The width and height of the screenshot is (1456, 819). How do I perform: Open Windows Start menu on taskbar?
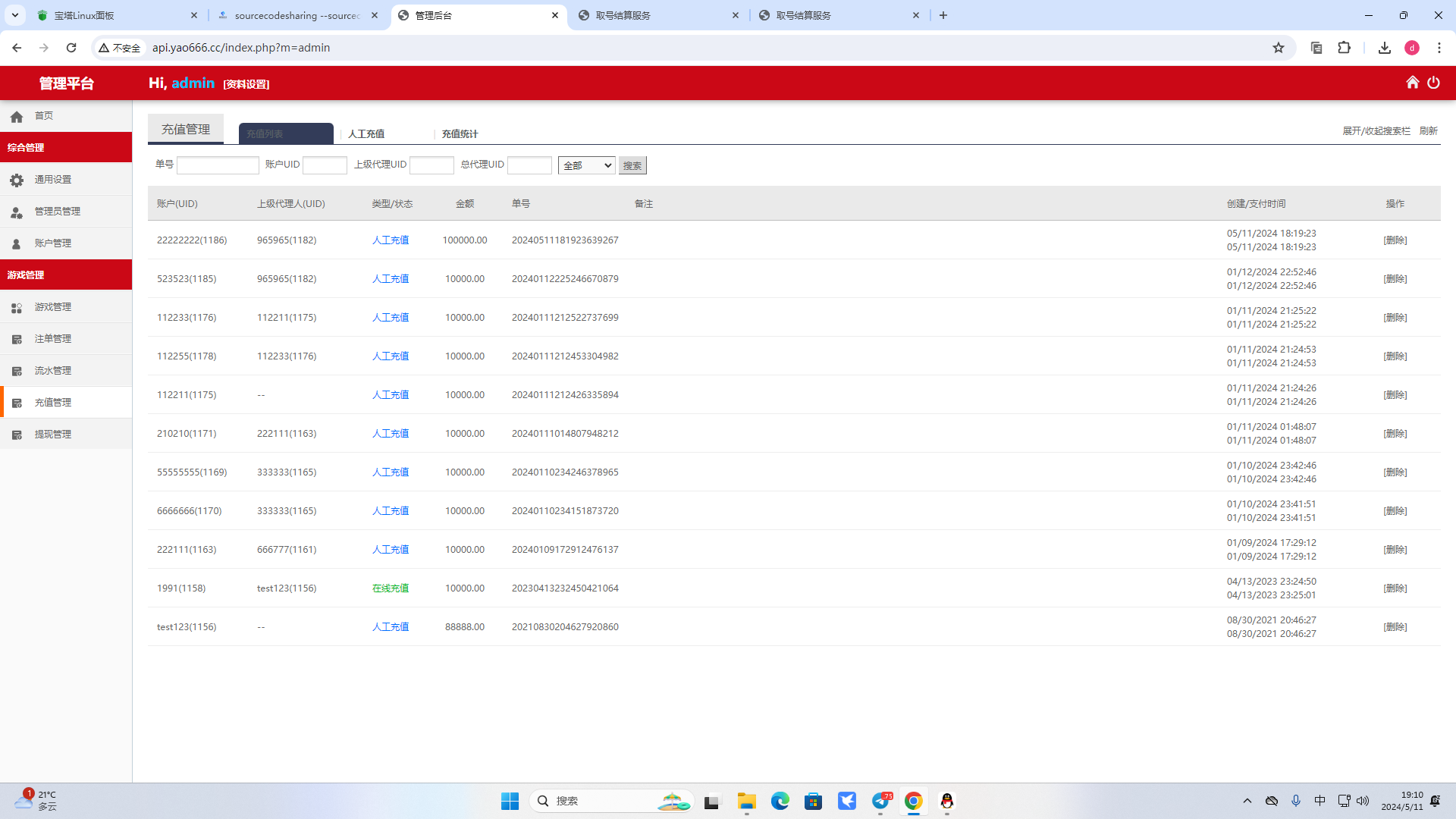pyautogui.click(x=510, y=801)
